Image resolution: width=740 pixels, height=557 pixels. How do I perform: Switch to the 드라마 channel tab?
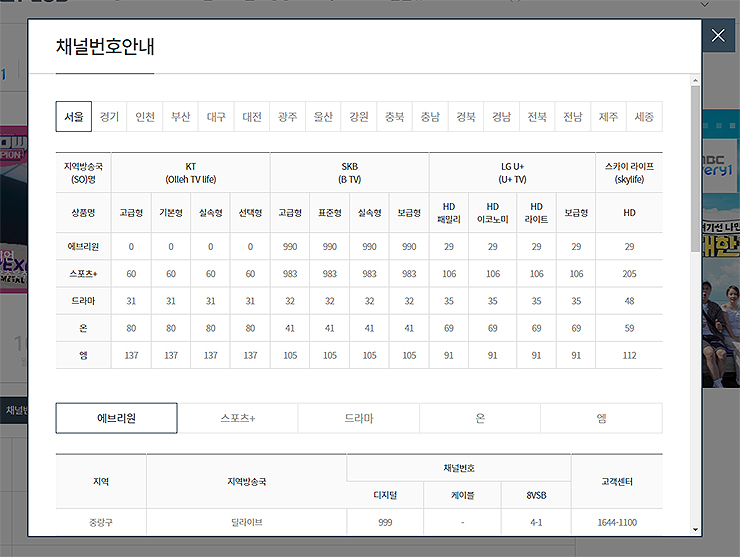tap(359, 418)
